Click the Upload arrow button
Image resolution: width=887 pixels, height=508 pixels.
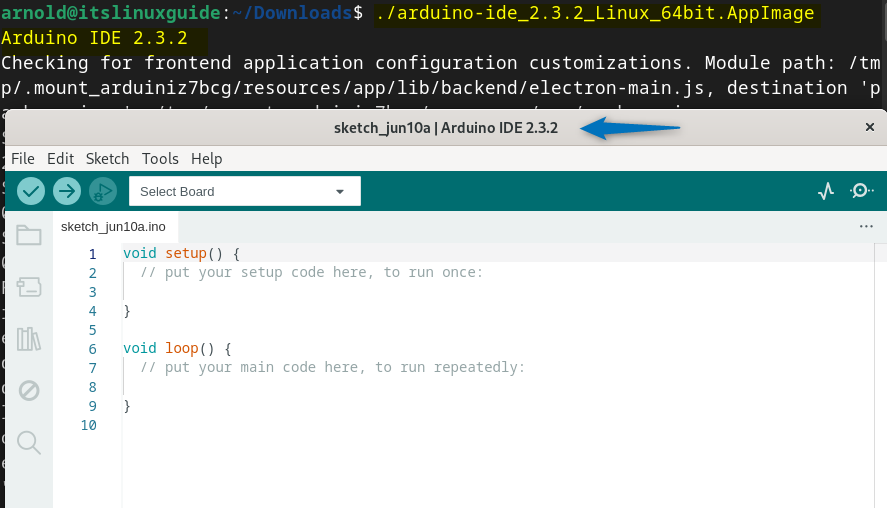click(67, 191)
